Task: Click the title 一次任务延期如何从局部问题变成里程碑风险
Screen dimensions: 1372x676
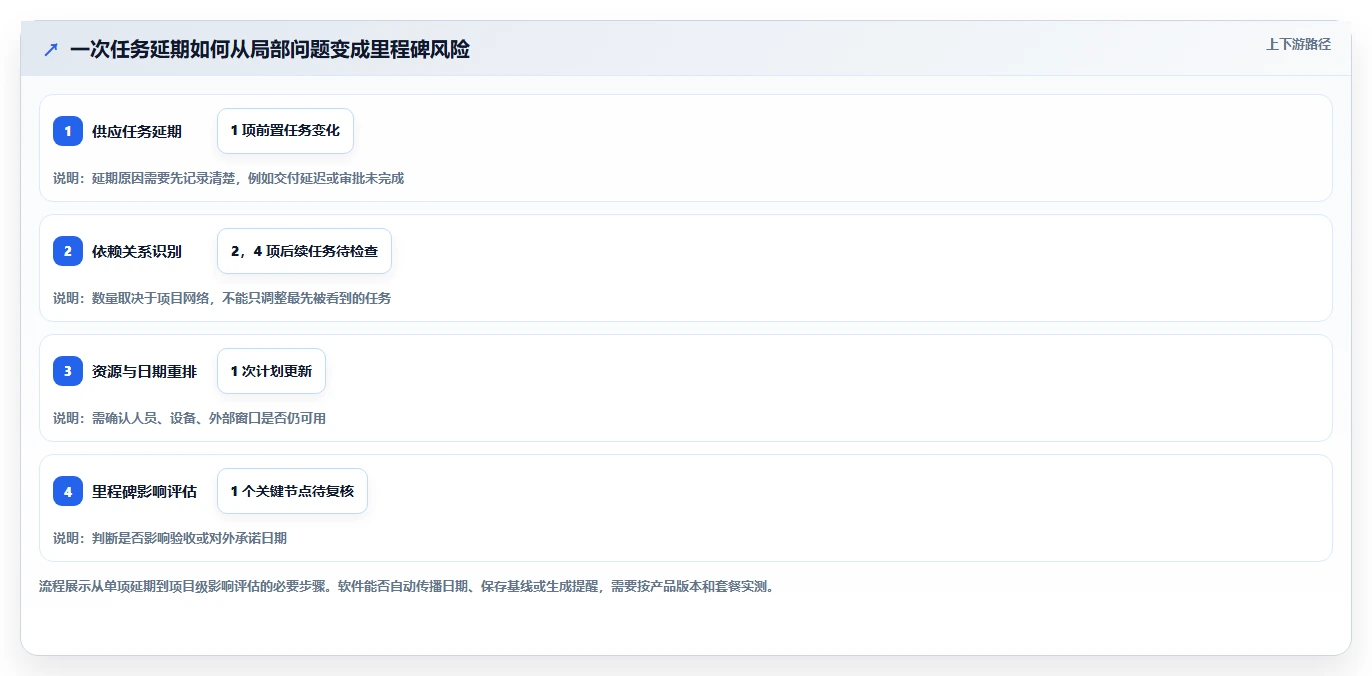Action: pos(270,50)
